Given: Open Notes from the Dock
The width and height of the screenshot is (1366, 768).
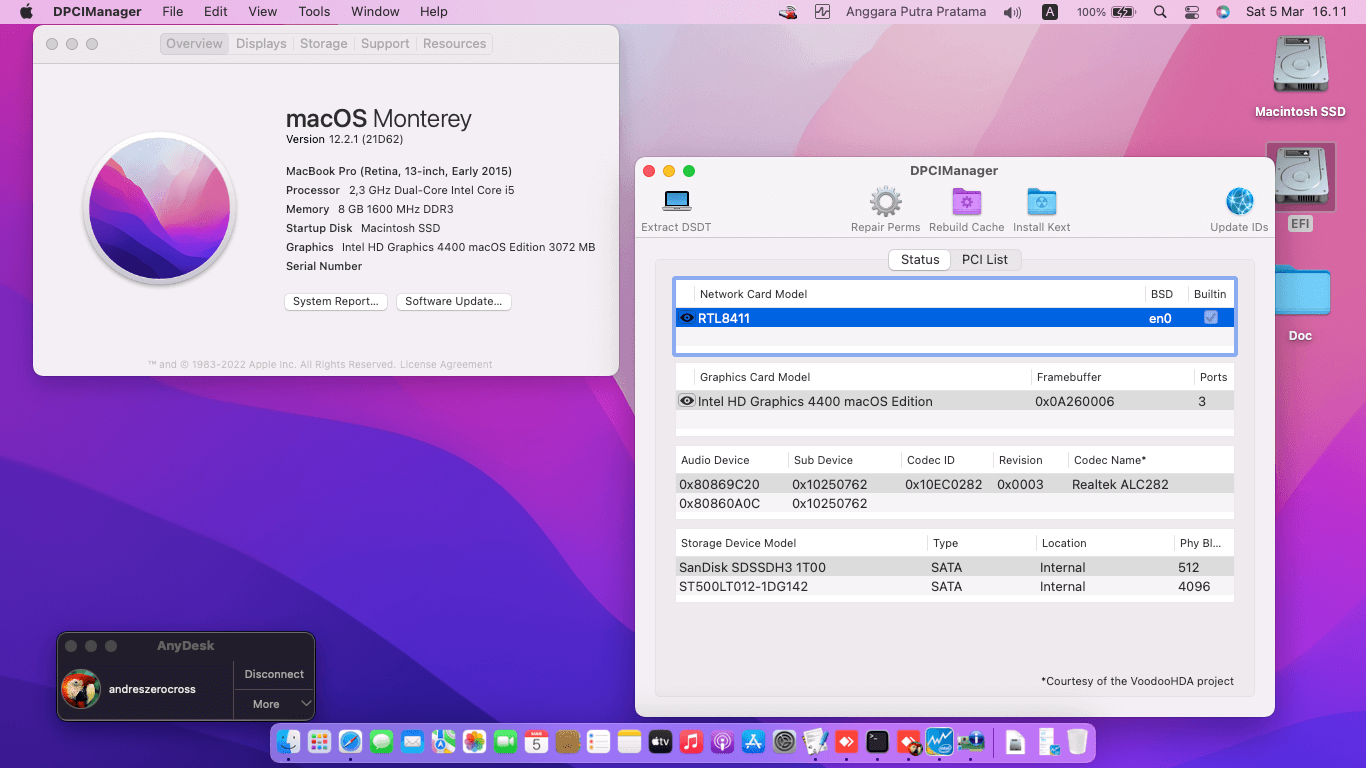Looking at the screenshot, I should [629, 742].
